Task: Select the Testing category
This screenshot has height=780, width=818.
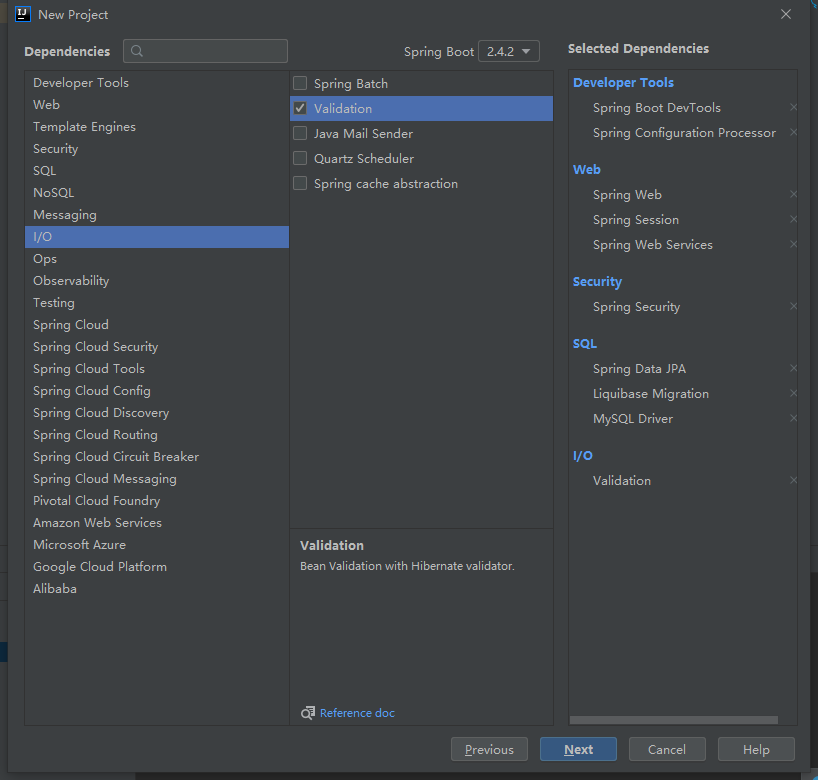Action: pos(157,303)
